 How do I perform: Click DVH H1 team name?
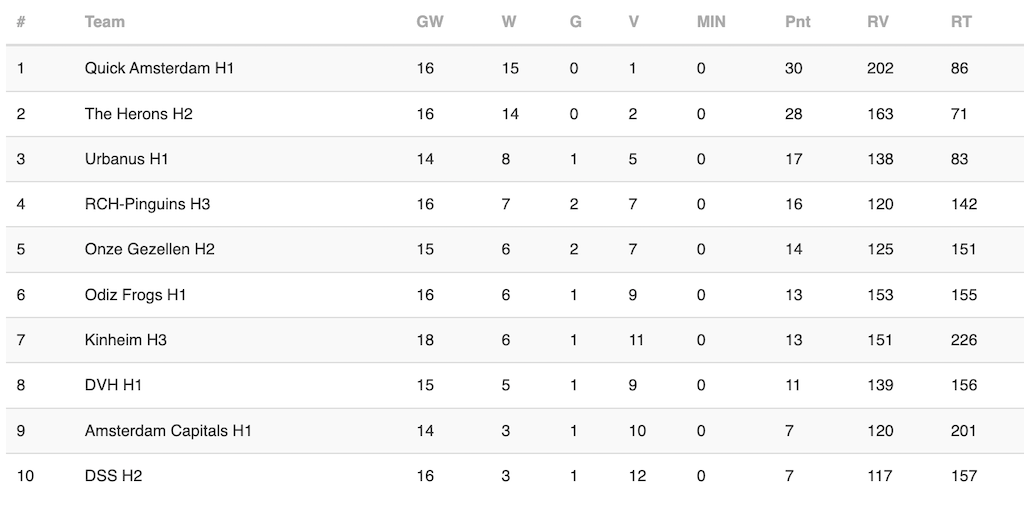pos(115,385)
